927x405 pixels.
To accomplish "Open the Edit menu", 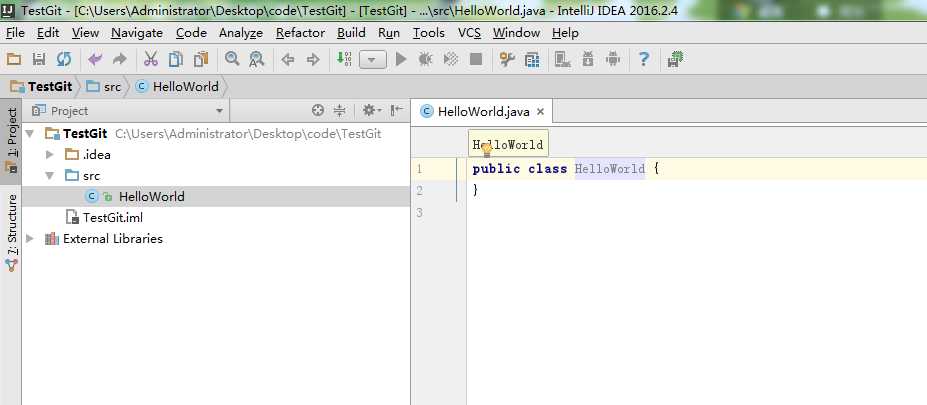I will tap(48, 33).
